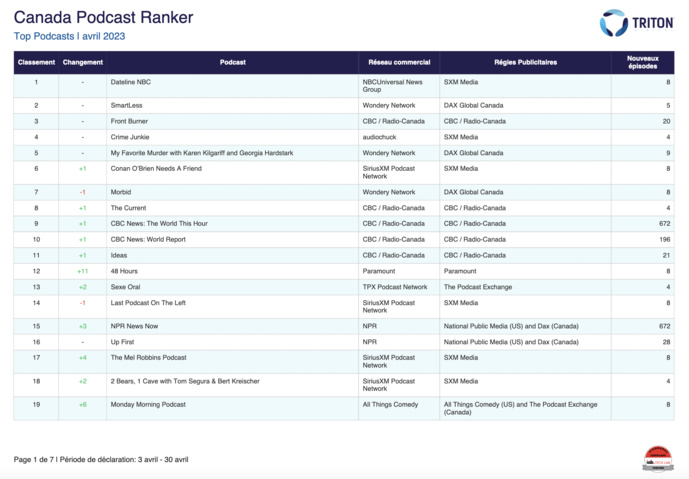Click Last Podcast On The Left
The width and height of the screenshot is (689, 479).
(x=148, y=303)
